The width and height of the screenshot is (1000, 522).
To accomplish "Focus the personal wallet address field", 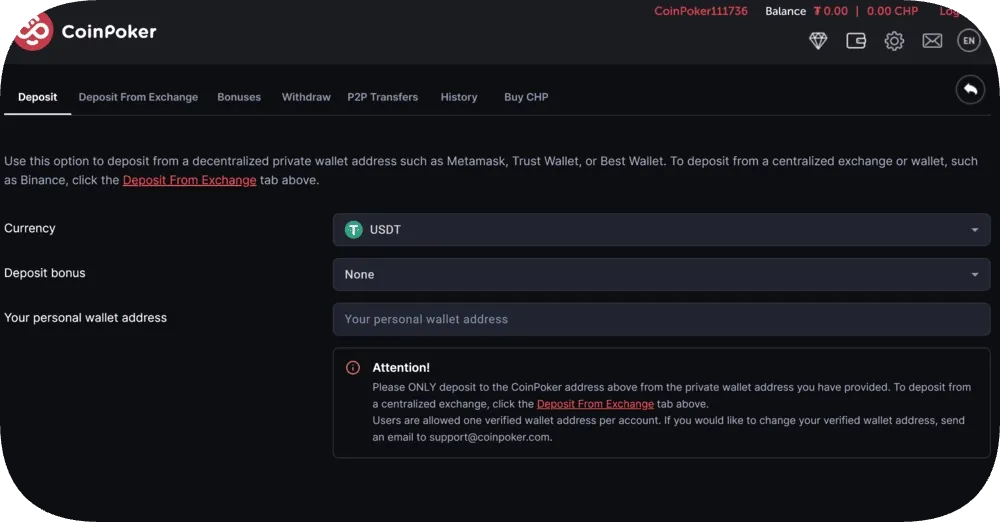I will [x=661, y=319].
